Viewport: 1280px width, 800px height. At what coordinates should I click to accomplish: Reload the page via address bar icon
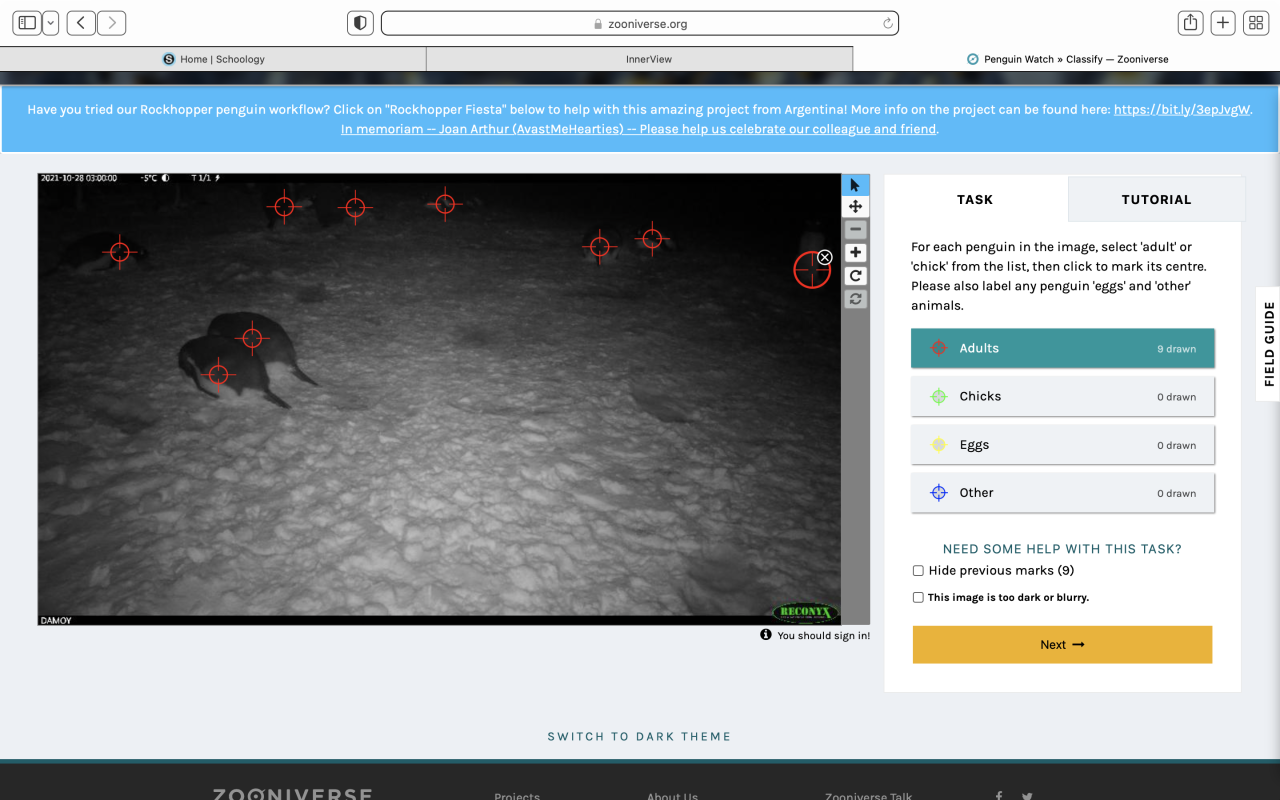click(x=887, y=23)
